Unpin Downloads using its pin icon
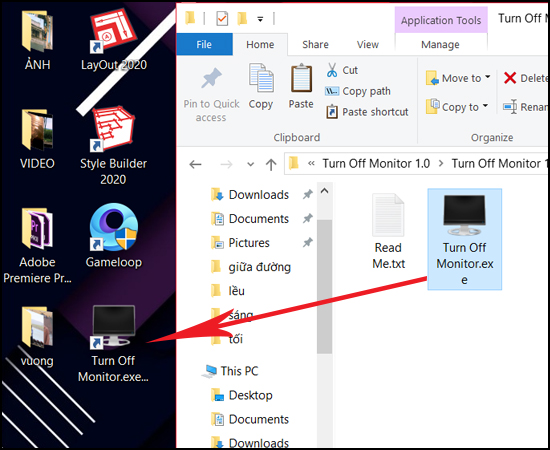The width and height of the screenshot is (550, 450). (x=308, y=194)
